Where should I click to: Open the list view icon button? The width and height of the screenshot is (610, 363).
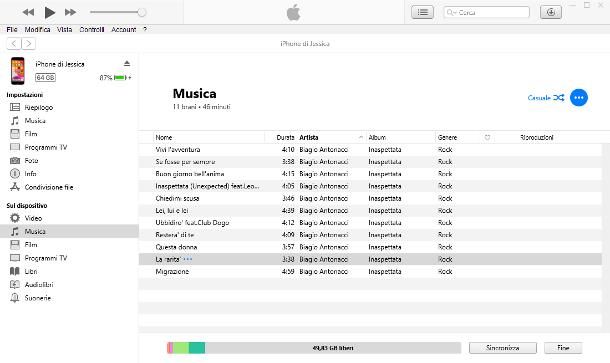click(422, 12)
